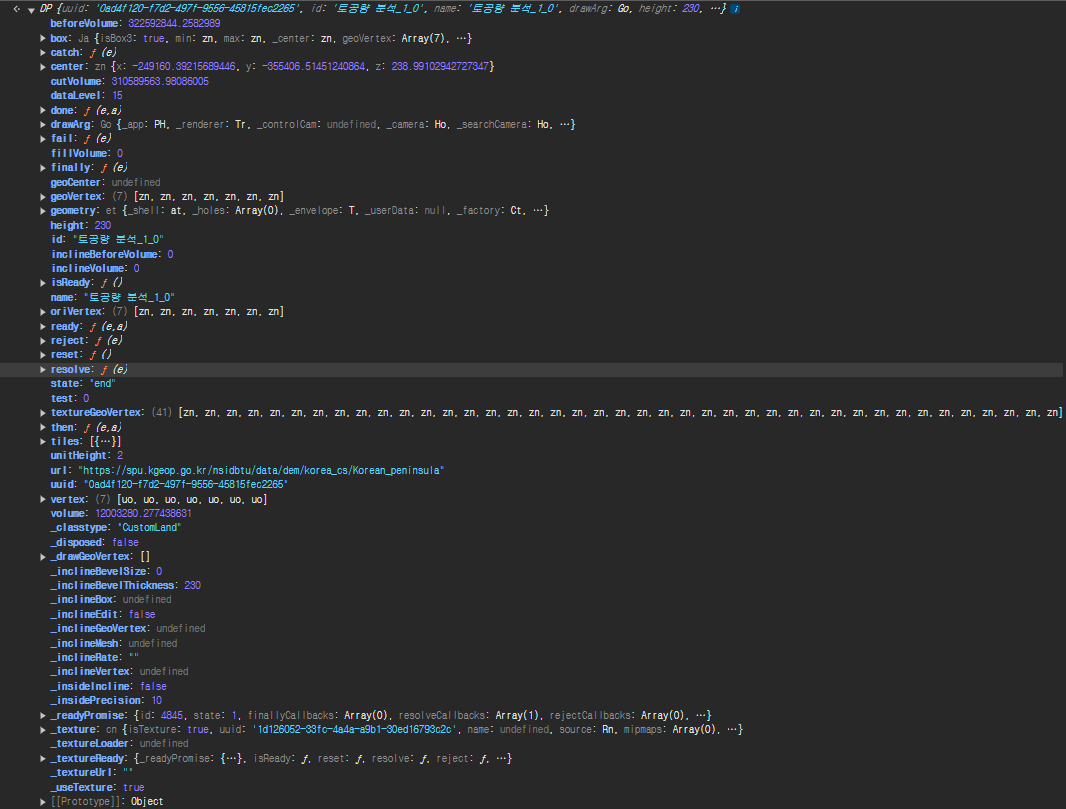1066x809 pixels.
Task: Expand the vertex array
Action: 43,499
